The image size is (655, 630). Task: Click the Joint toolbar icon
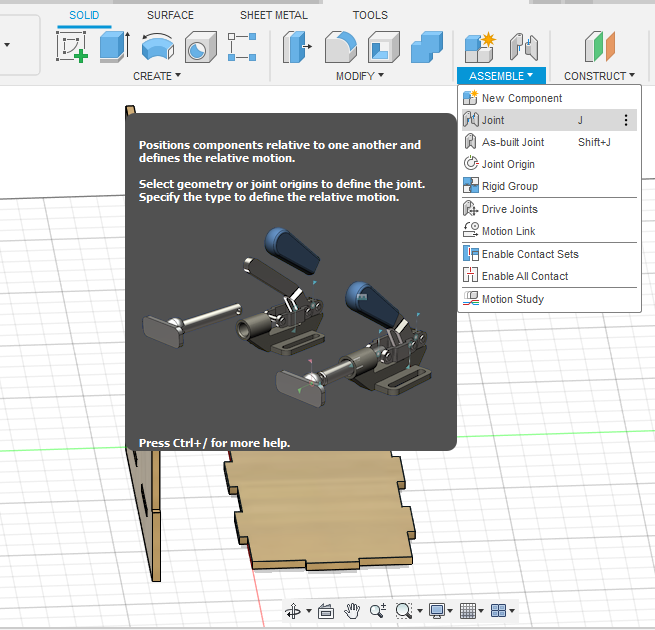point(524,47)
